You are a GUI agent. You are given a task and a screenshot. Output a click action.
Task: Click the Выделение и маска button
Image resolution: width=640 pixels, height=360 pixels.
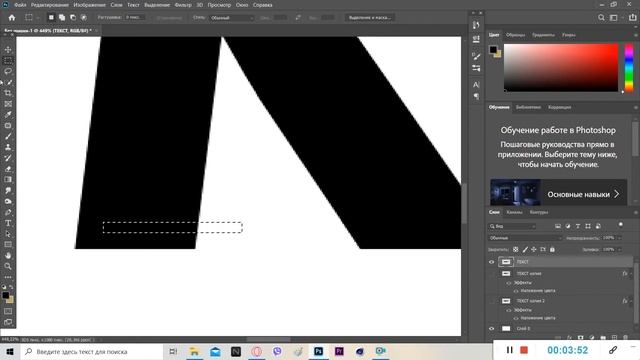coord(369,18)
